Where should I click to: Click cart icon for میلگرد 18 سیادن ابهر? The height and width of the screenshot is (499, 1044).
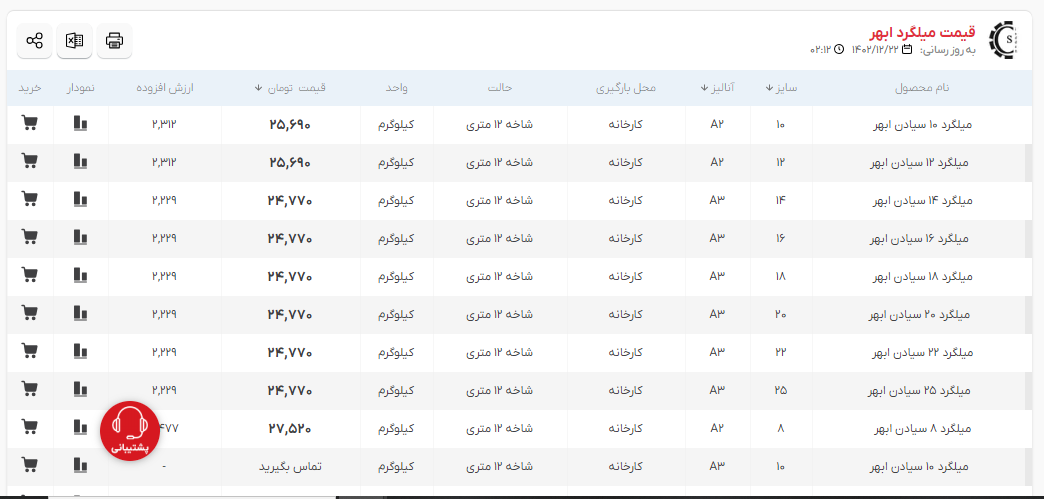coord(29,276)
